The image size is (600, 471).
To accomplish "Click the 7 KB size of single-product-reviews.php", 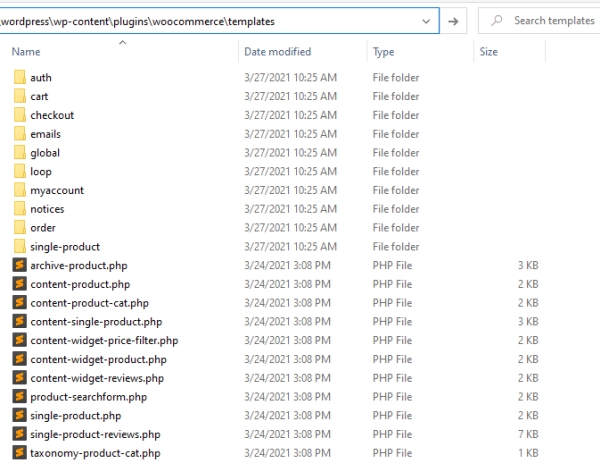I will pyautogui.click(x=528, y=434).
